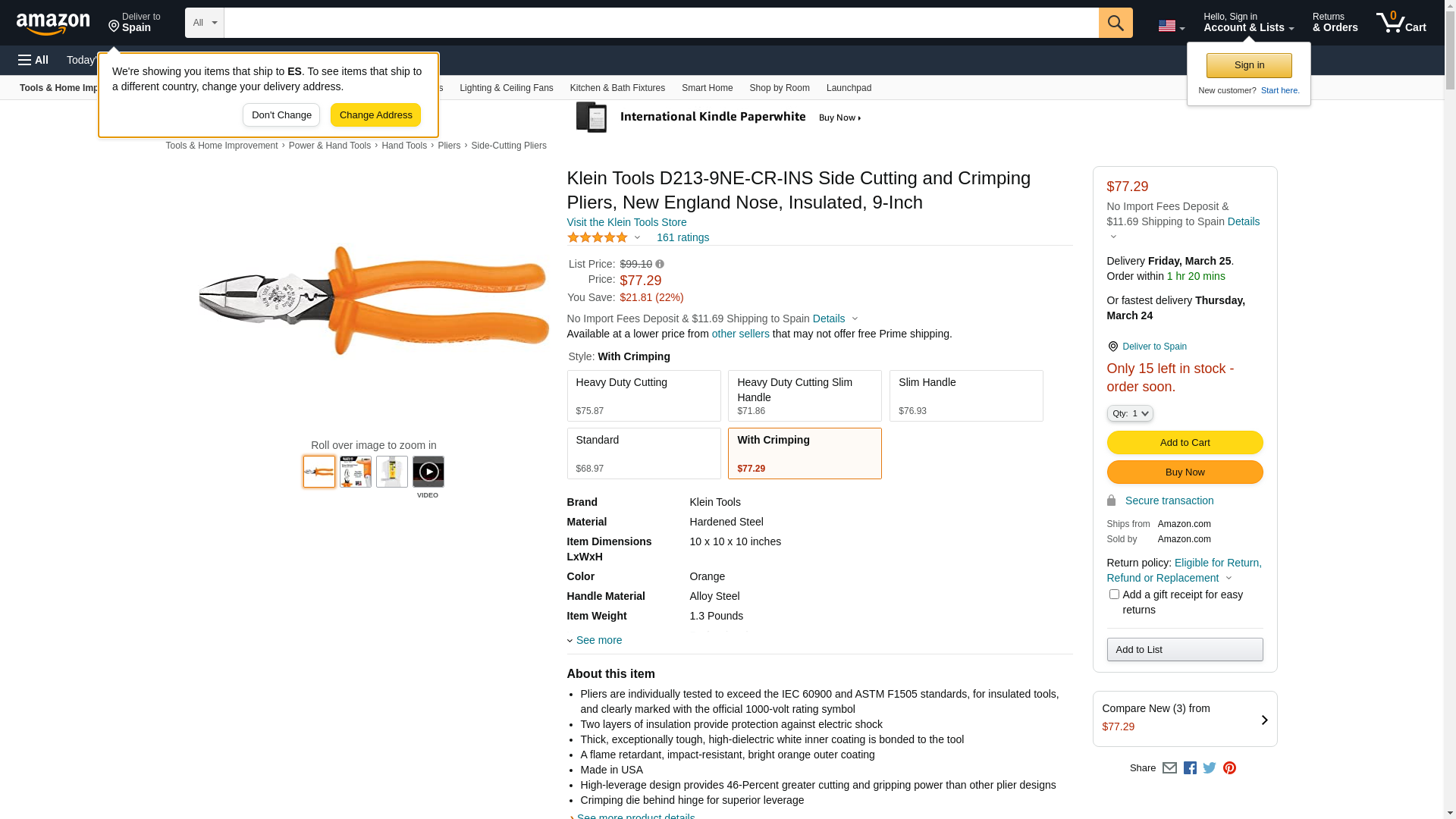Open the shopping cart icon

click(x=1400, y=23)
